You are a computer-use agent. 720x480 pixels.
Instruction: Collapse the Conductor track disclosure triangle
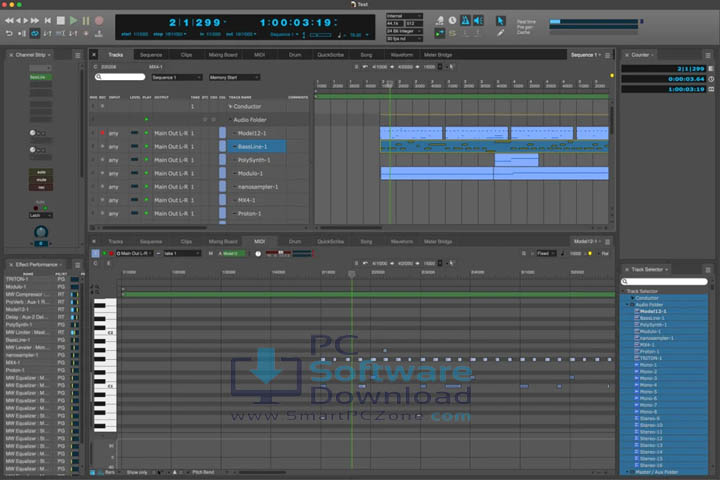pyautogui.click(x=230, y=107)
